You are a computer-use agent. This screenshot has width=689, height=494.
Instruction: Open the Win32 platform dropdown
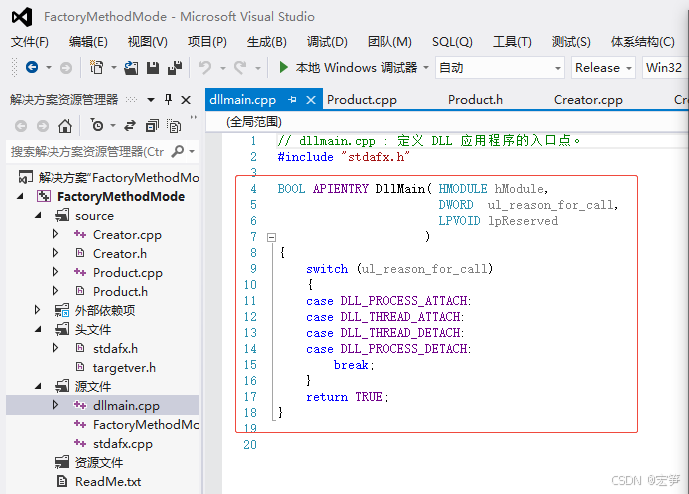(665, 68)
